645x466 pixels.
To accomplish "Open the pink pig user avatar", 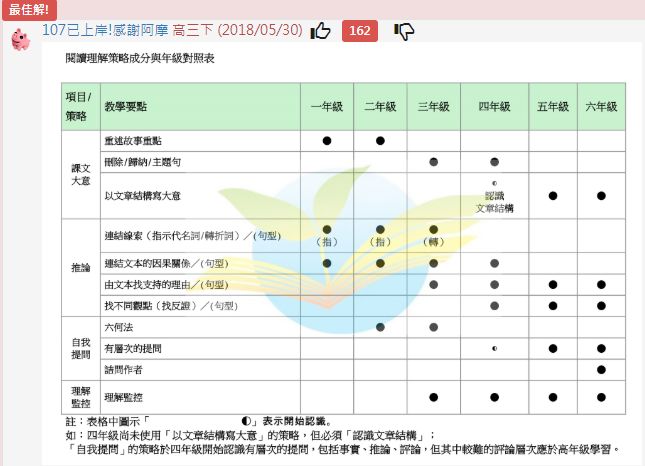I will point(20,39).
